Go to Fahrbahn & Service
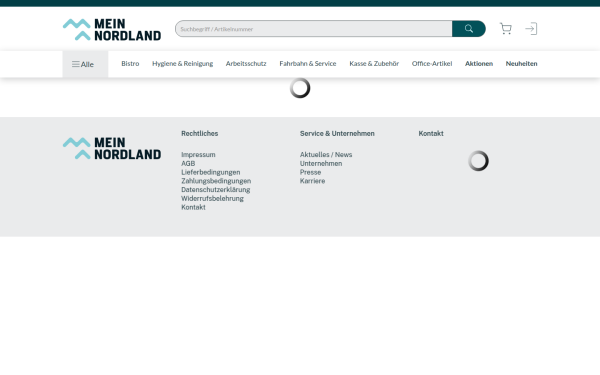 click(308, 64)
